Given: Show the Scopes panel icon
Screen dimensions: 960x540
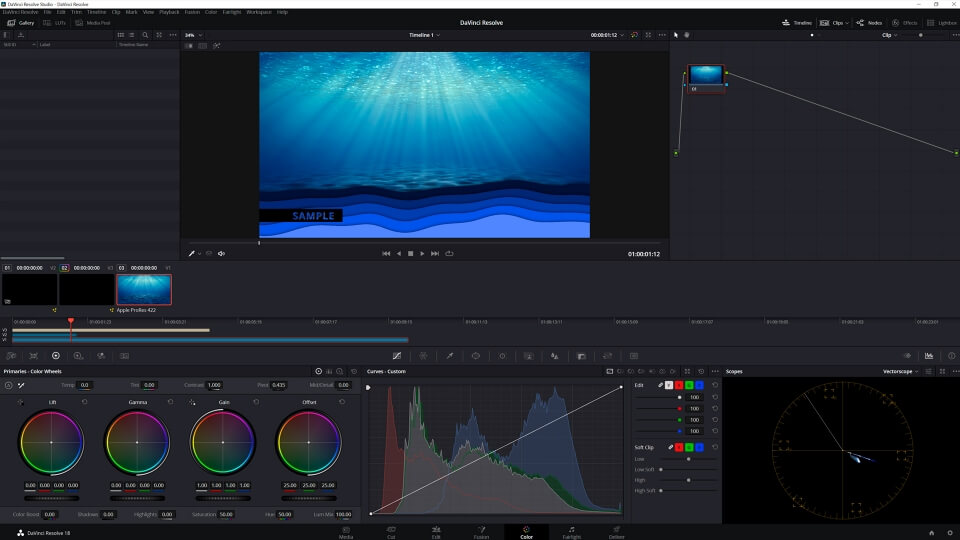Looking at the screenshot, I should tap(929, 356).
